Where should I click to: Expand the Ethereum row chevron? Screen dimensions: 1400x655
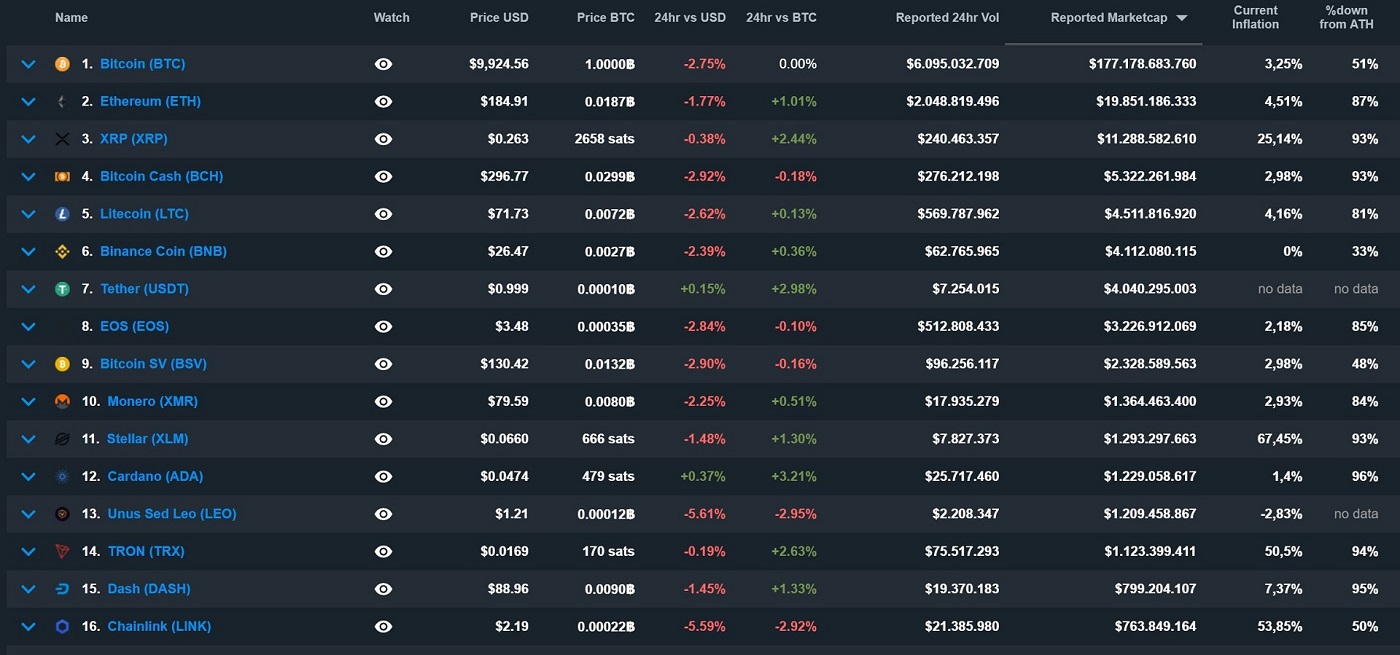28,101
